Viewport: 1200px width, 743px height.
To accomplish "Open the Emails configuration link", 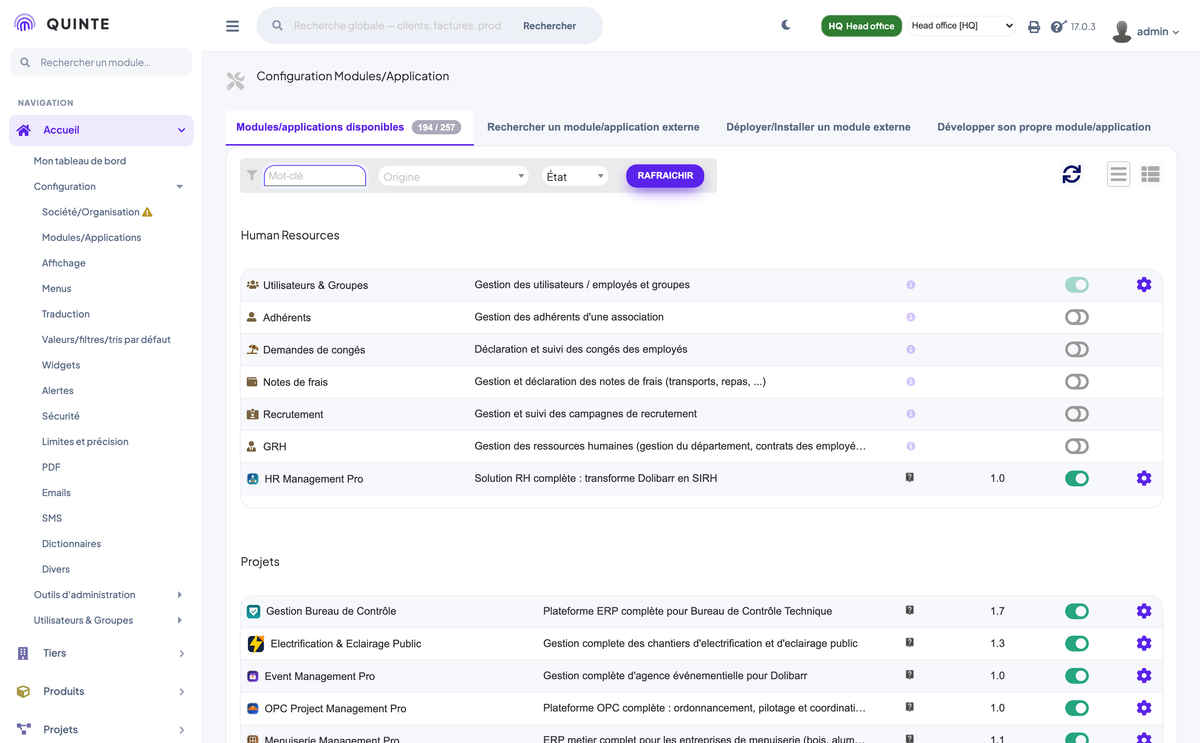I will coord(56,493).
